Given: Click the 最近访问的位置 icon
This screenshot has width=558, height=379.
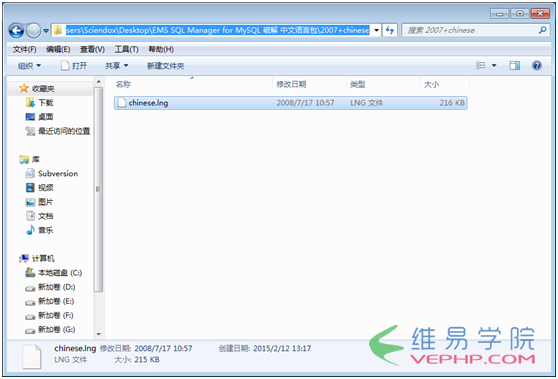Looking at the screenshot, I should click(30, 131).
